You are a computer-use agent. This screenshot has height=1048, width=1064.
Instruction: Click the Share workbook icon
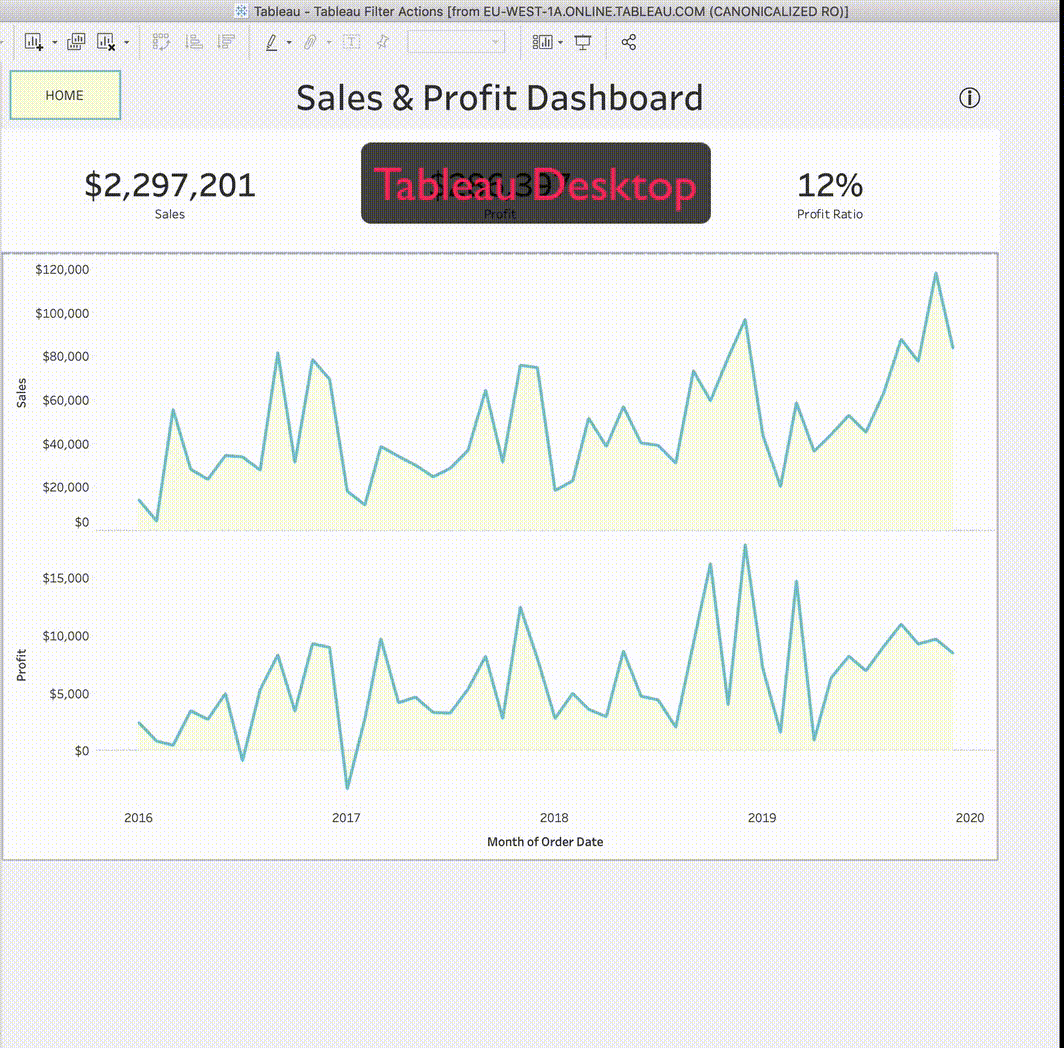click(629, 42)
